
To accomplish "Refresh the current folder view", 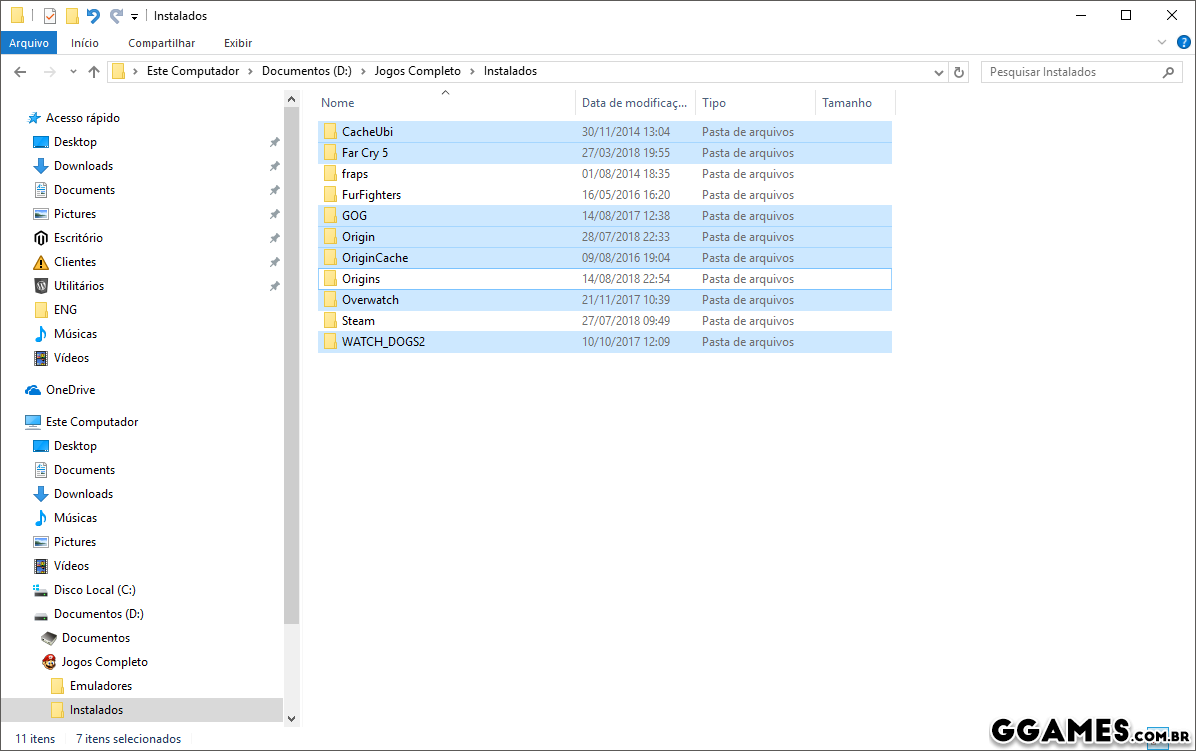I will pyautogui.click(x=959, y=72).
